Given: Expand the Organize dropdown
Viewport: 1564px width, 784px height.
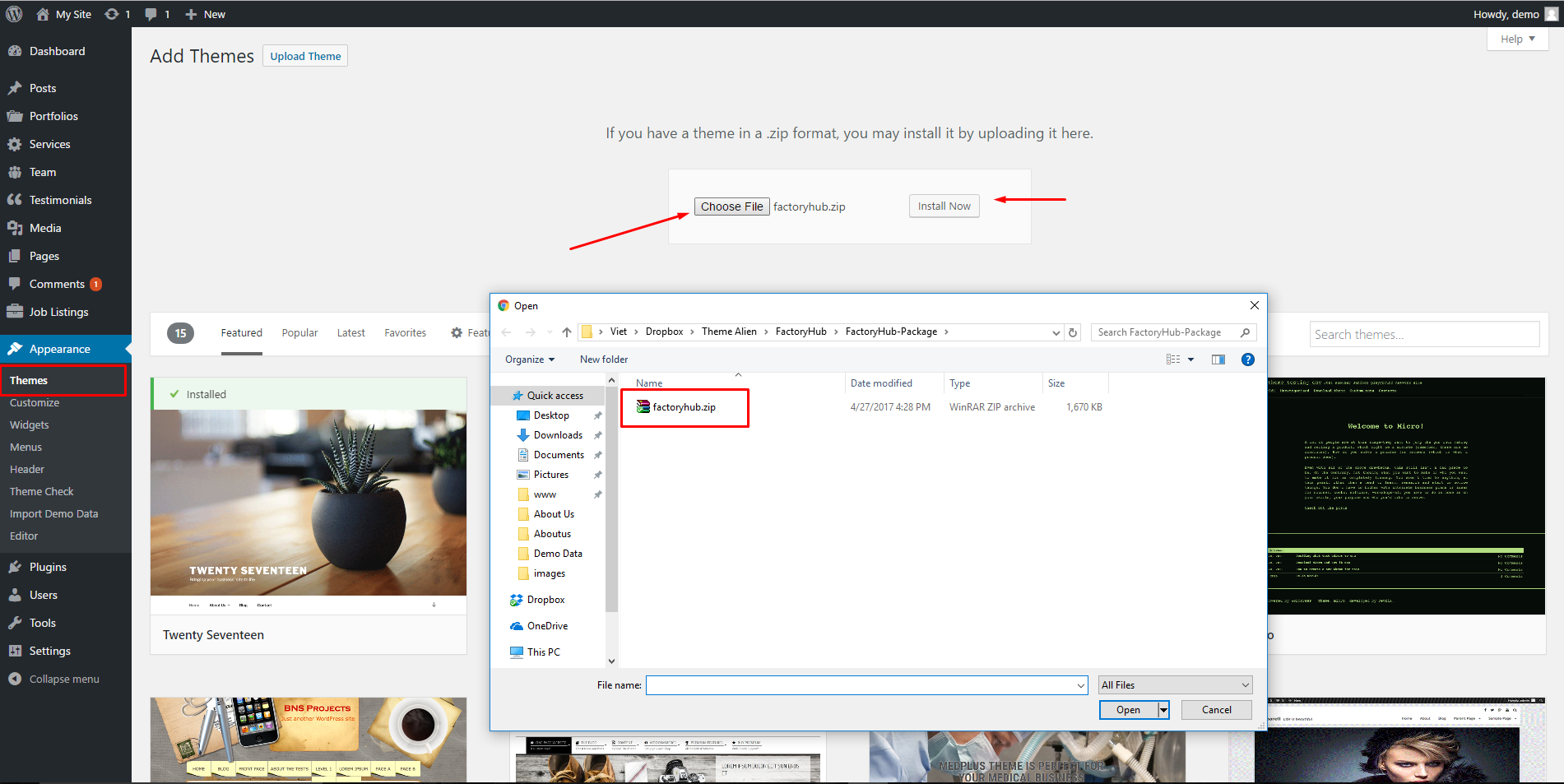Looking at the screenshot, I should coord(530,360).
